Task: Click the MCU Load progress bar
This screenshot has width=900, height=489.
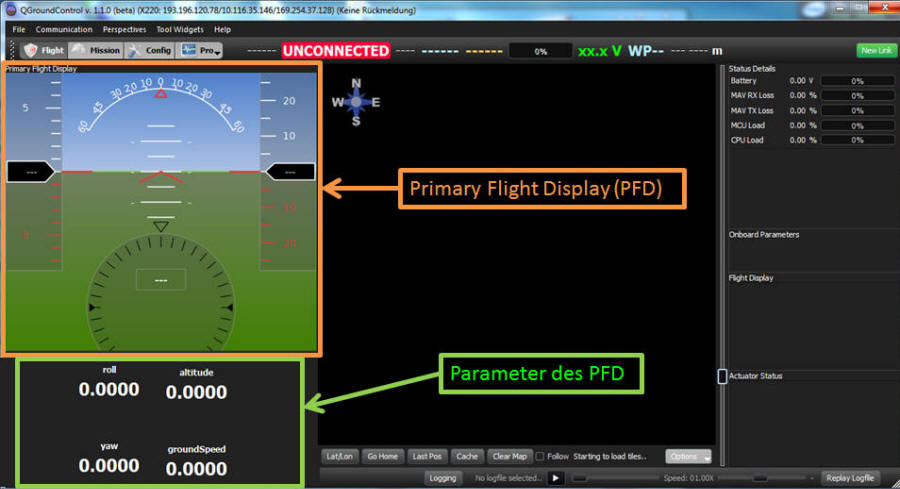Action: (858, 125)
